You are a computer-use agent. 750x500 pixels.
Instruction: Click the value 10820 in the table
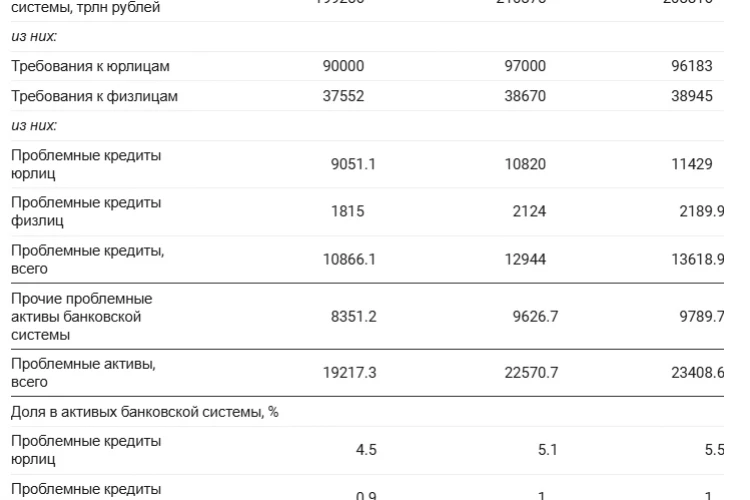click(525, 164)
